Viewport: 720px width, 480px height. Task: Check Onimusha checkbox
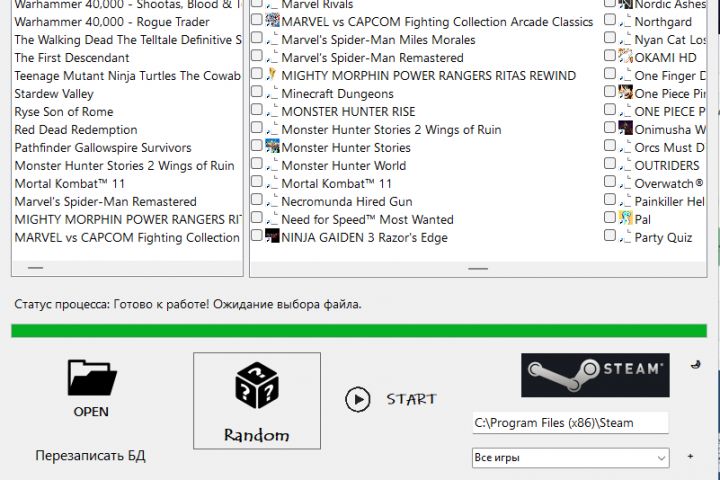[x=610, y=127]
